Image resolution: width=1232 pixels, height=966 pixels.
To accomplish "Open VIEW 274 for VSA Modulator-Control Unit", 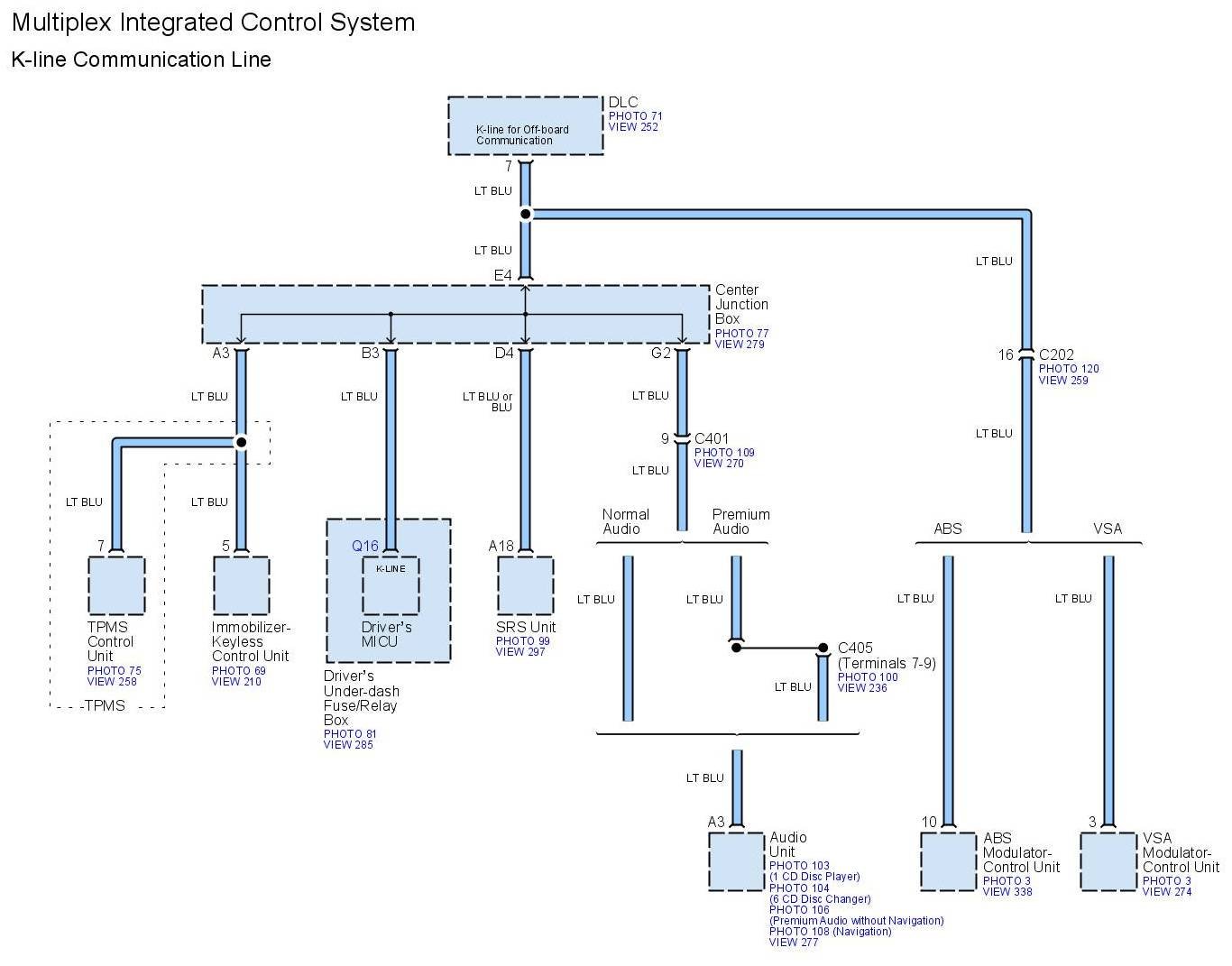I will 1167,892.
